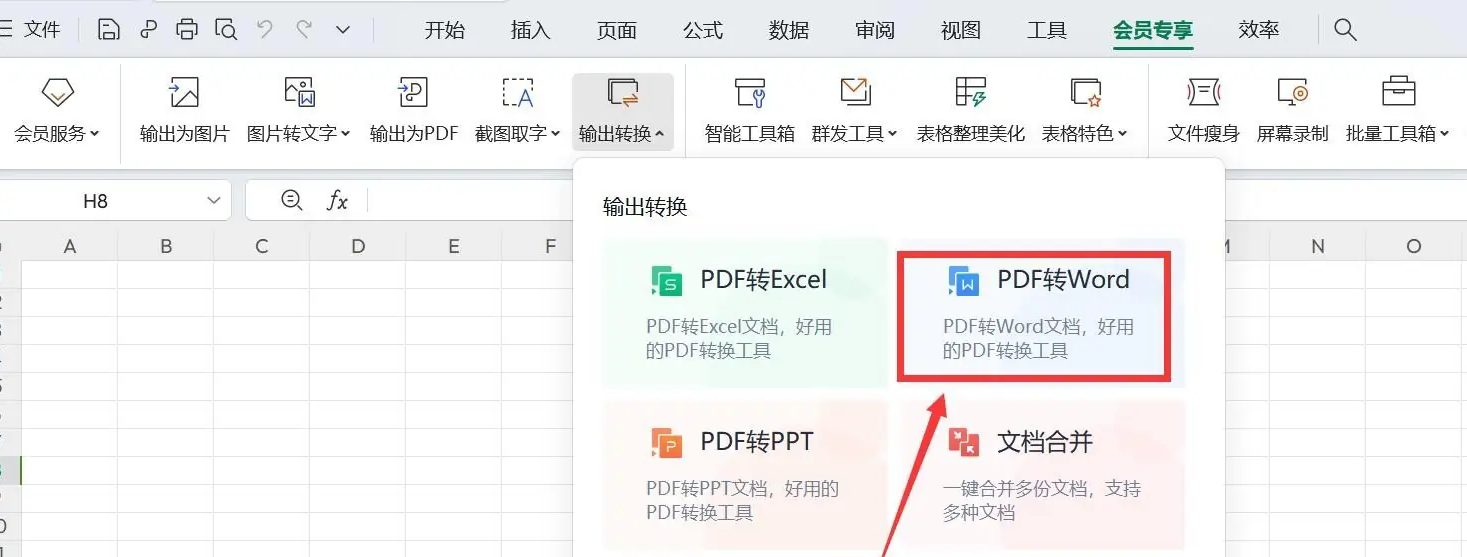Click the Print Preview icon
Image resolution: width=1467 pixels, height=557 pixels.
coord(226,29)
